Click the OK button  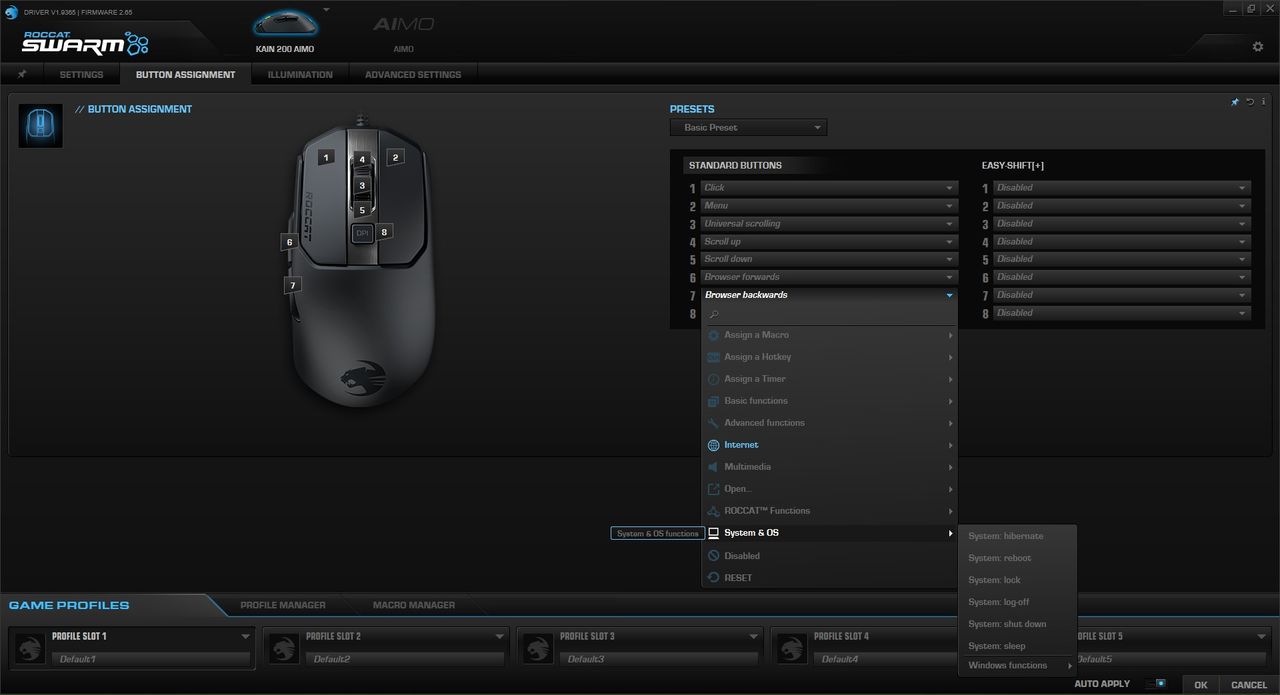(1201, 685)
